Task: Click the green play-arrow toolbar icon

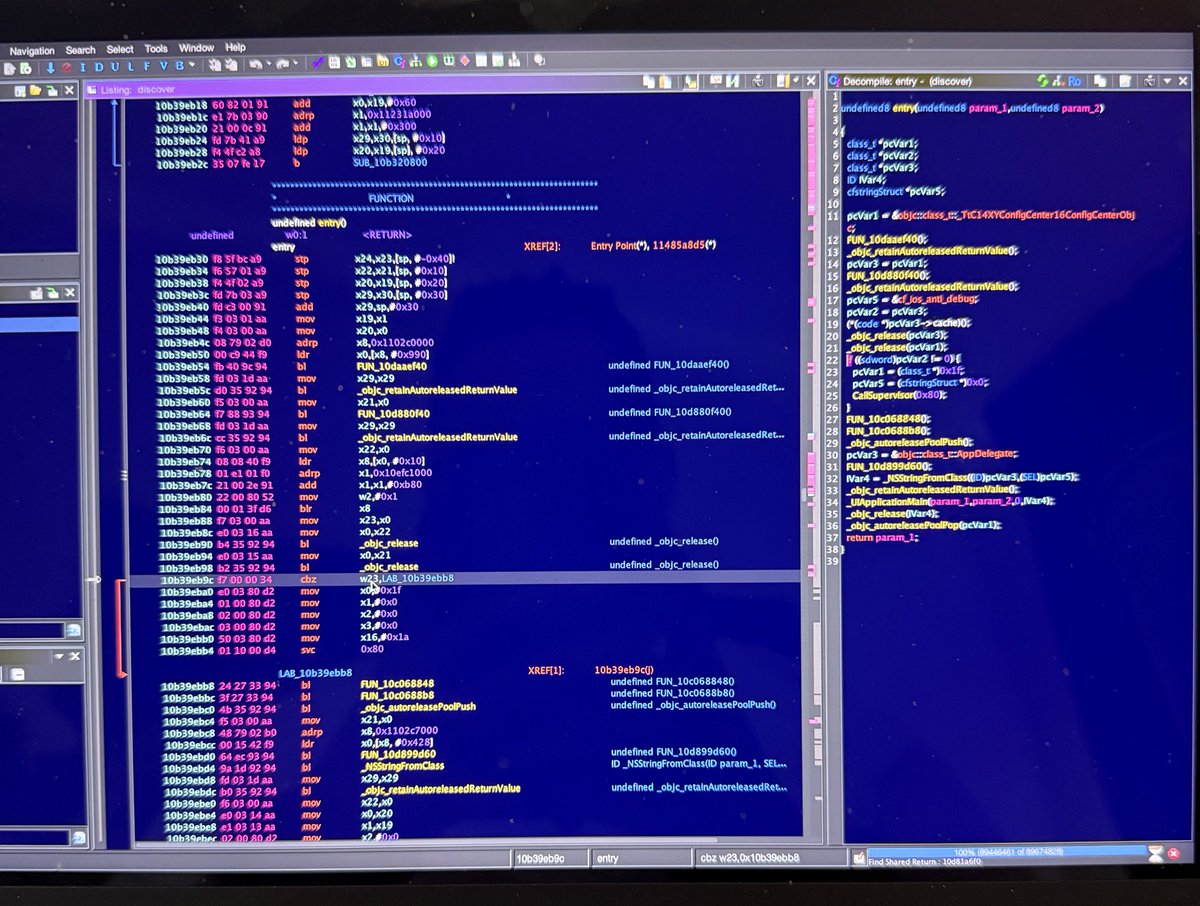Action: point(432,61)
